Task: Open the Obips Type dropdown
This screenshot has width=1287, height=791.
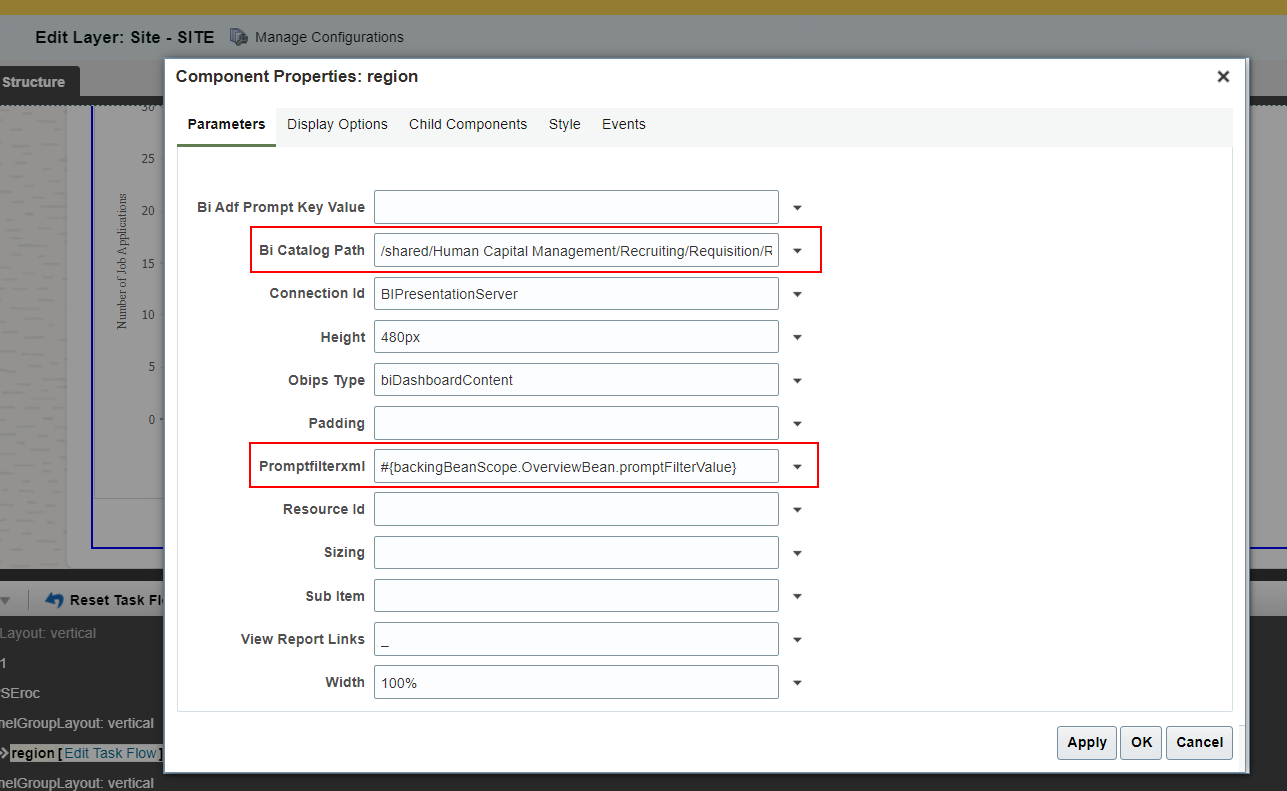Action: click(797, 379)
